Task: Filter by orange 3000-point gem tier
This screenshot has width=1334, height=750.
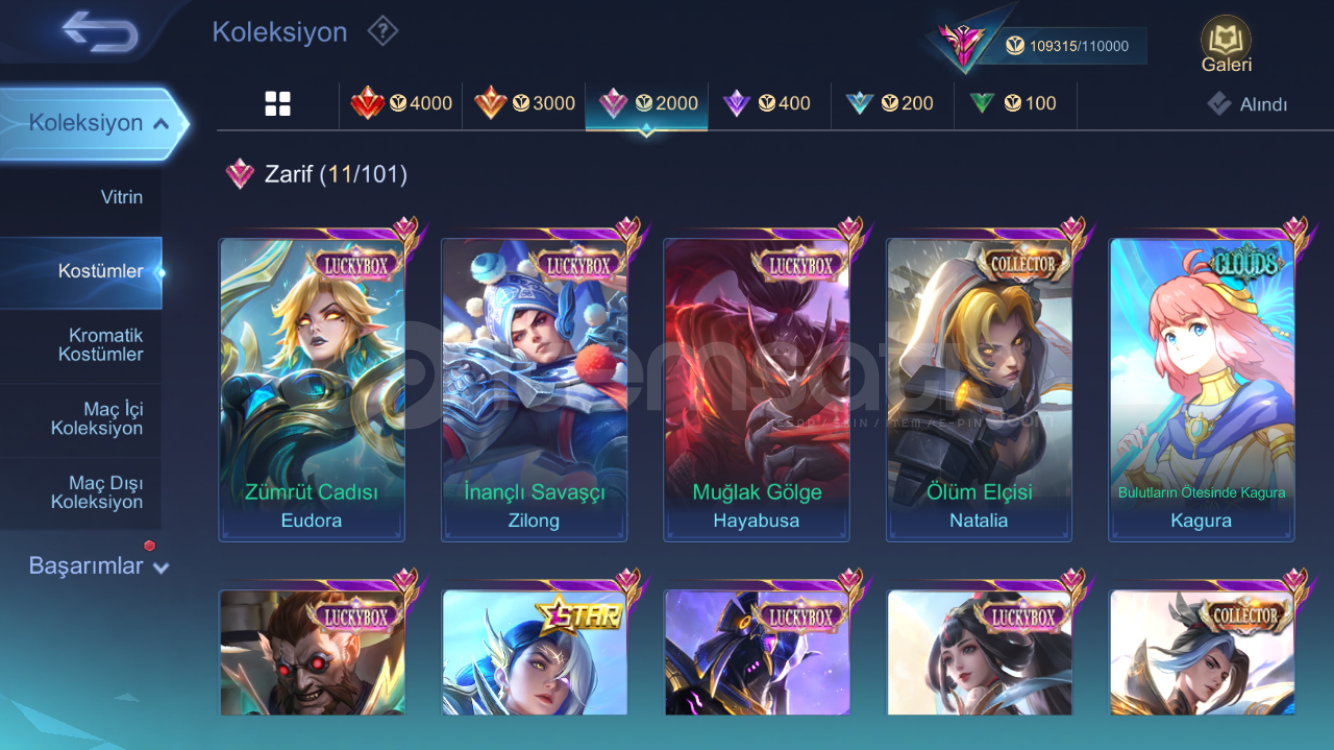Action: point(524,103)
